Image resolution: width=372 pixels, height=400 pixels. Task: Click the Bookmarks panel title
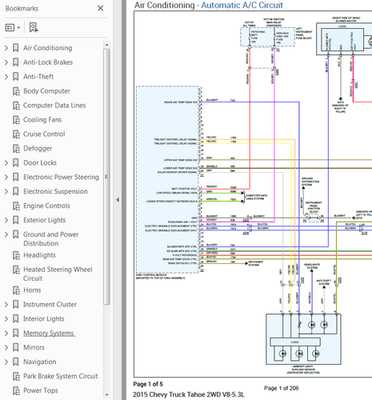pos(22,8)
